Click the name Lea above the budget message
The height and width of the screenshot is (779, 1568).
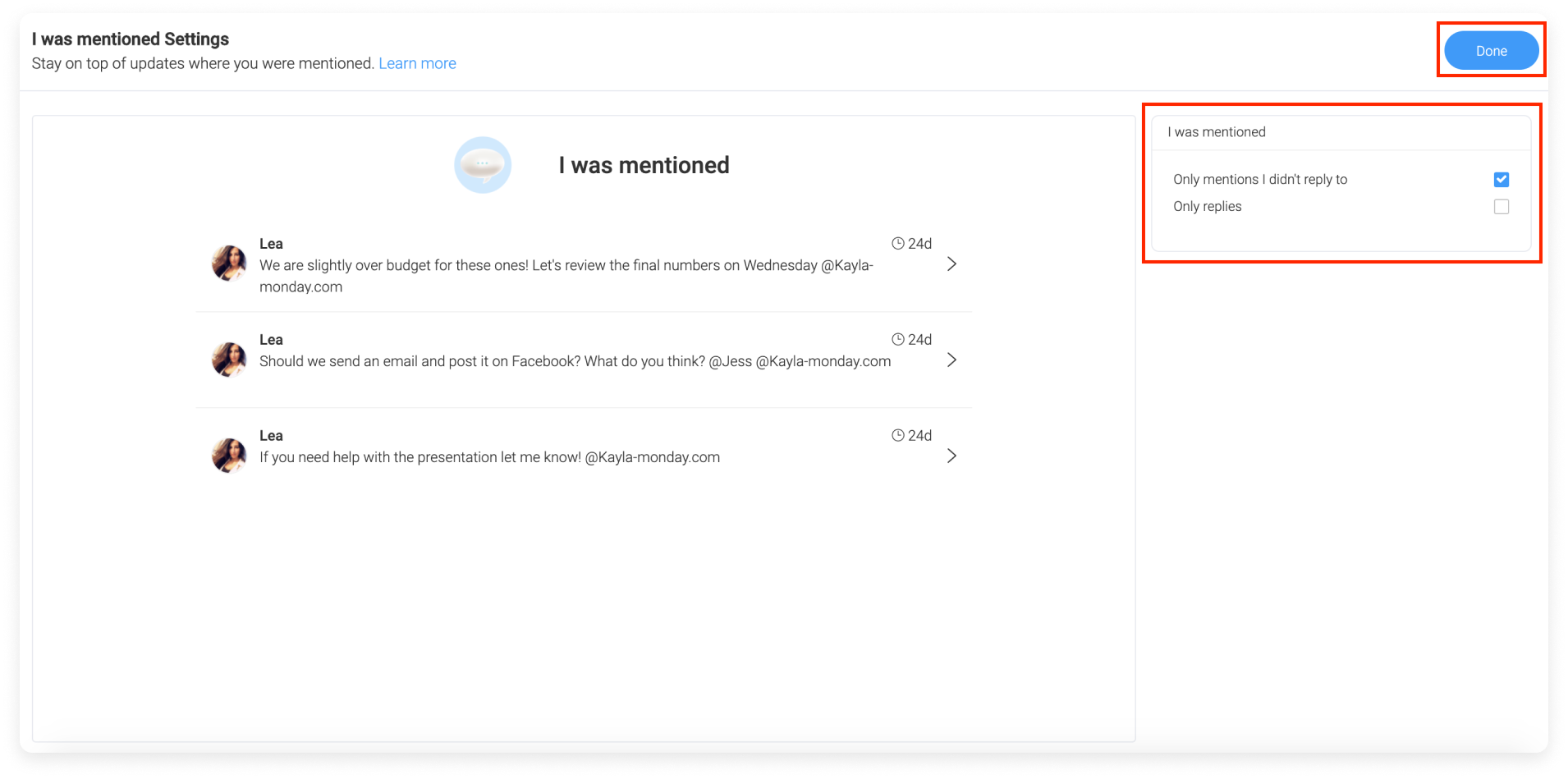[x=271, y=244]
